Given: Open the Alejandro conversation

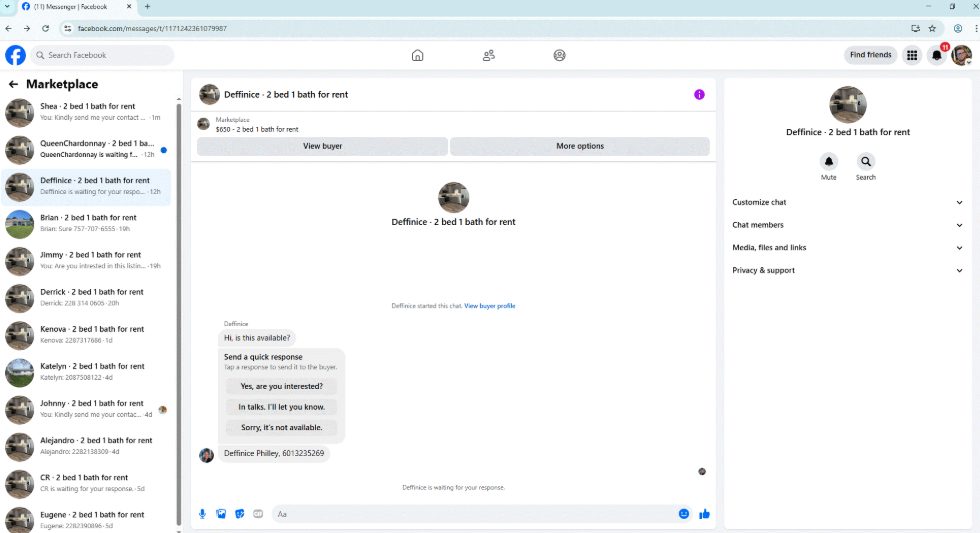Looking at the screenshot, I should point(86,446).
